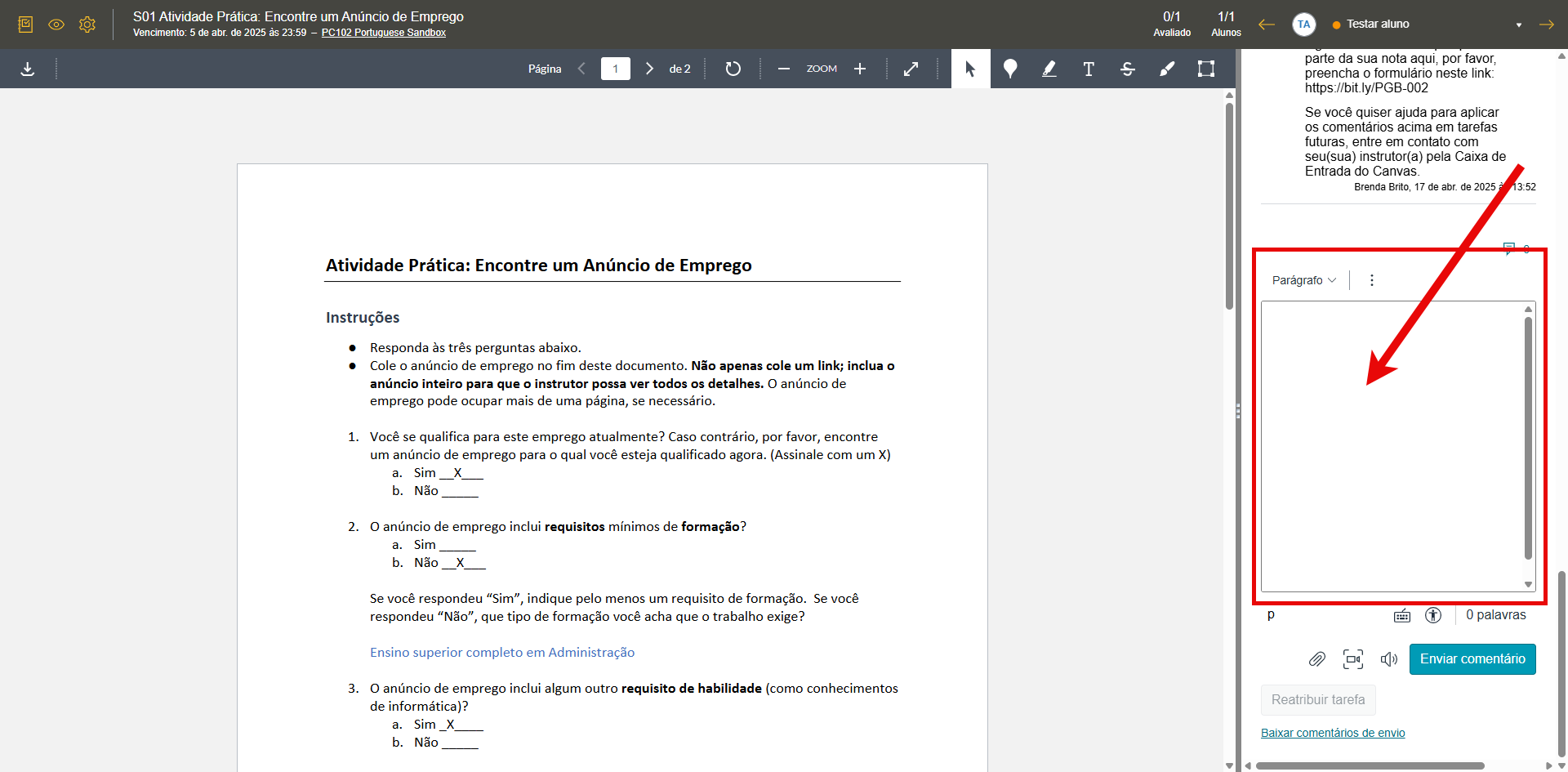Select the highlight annotation tool
The width and height of the screenshot is (1568, 772).
coord(1049,69)
